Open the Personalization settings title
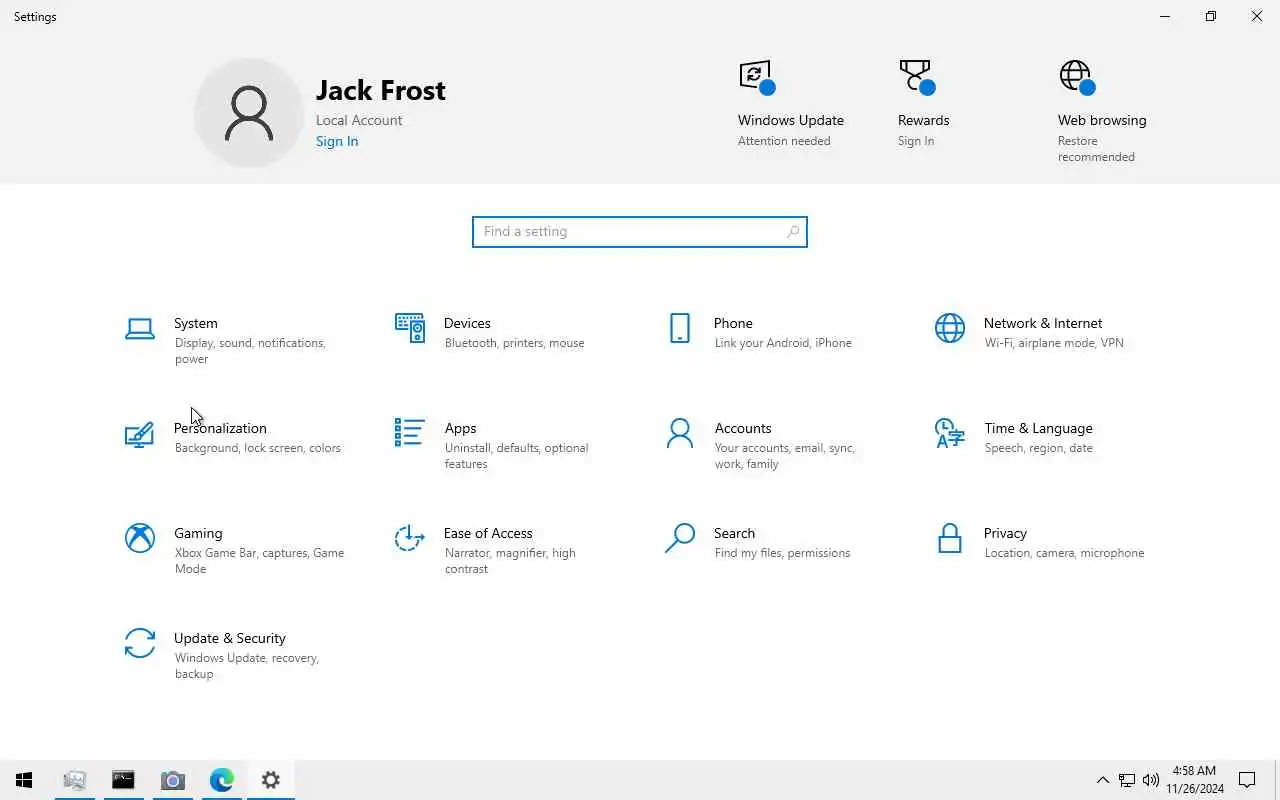The height and width of the screenshot is (800, 1280). 220,428
